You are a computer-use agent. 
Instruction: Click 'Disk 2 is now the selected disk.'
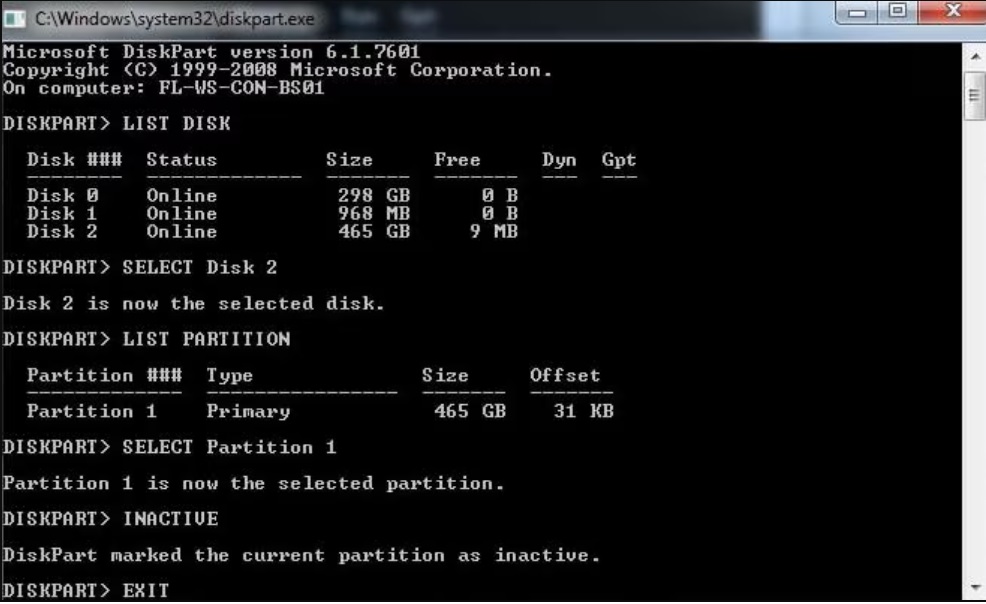coord(194,304)
